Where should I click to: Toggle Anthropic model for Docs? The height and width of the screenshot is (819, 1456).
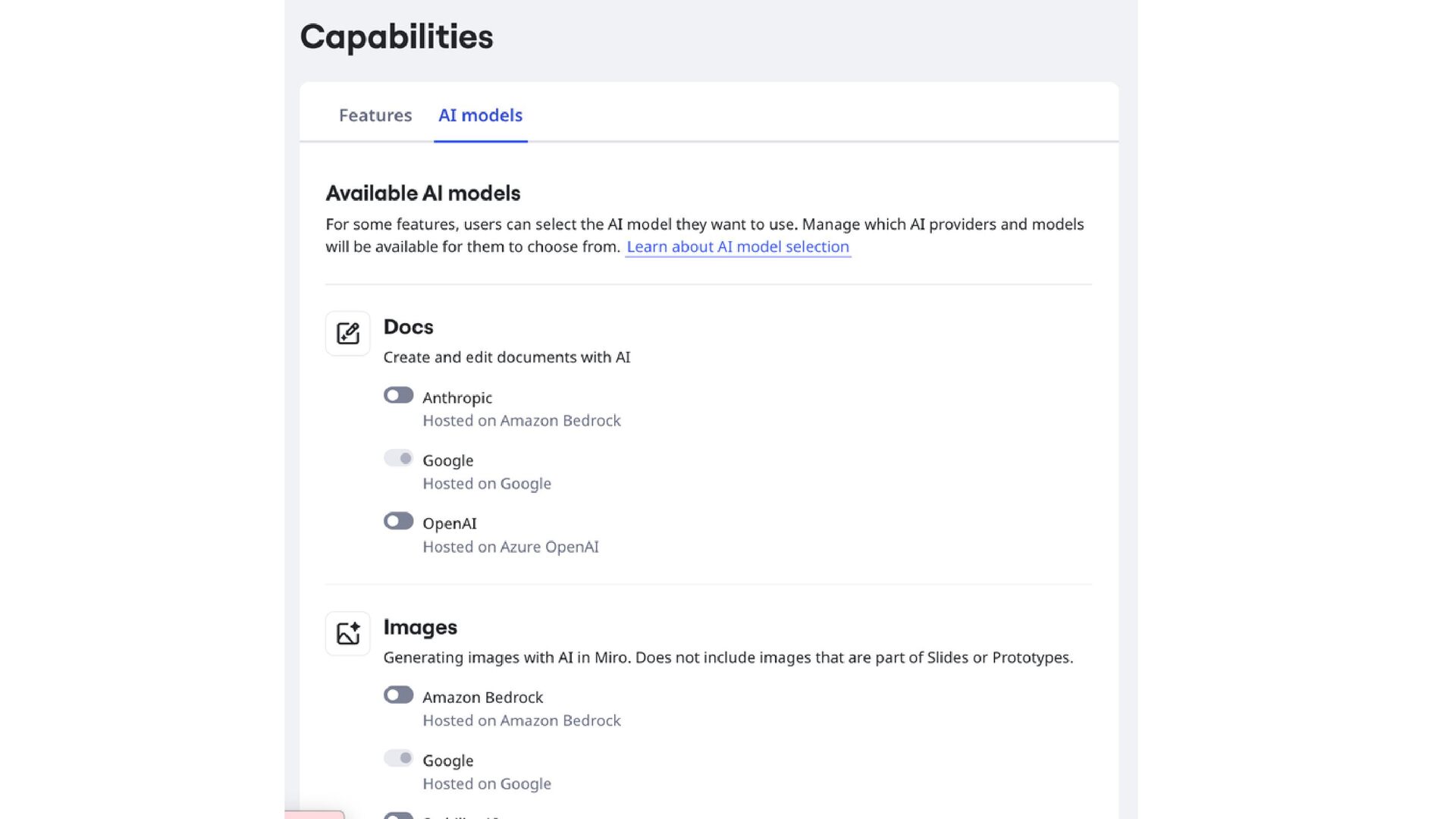[398, 395]
